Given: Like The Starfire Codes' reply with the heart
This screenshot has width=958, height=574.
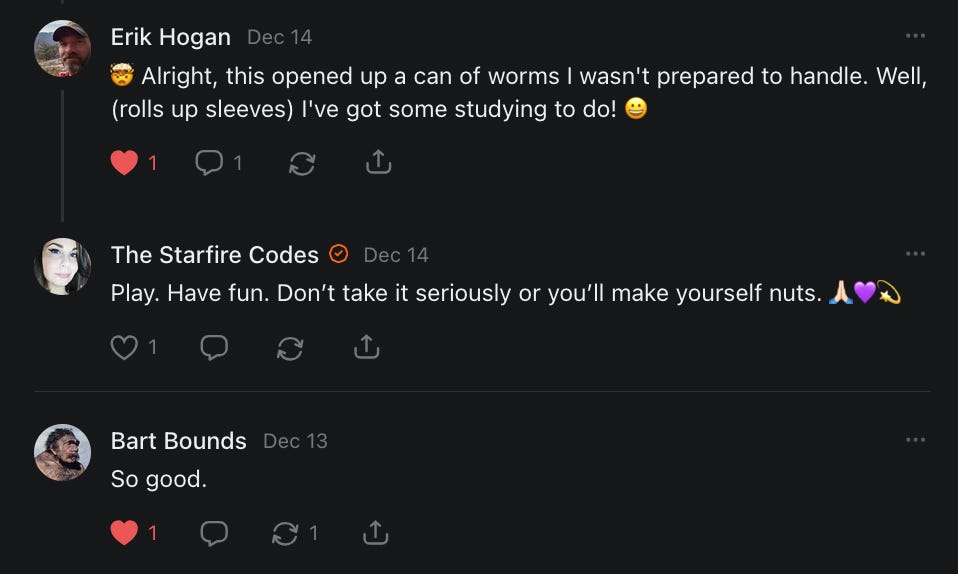Looking at the screenshot, I should coord(124,347).
